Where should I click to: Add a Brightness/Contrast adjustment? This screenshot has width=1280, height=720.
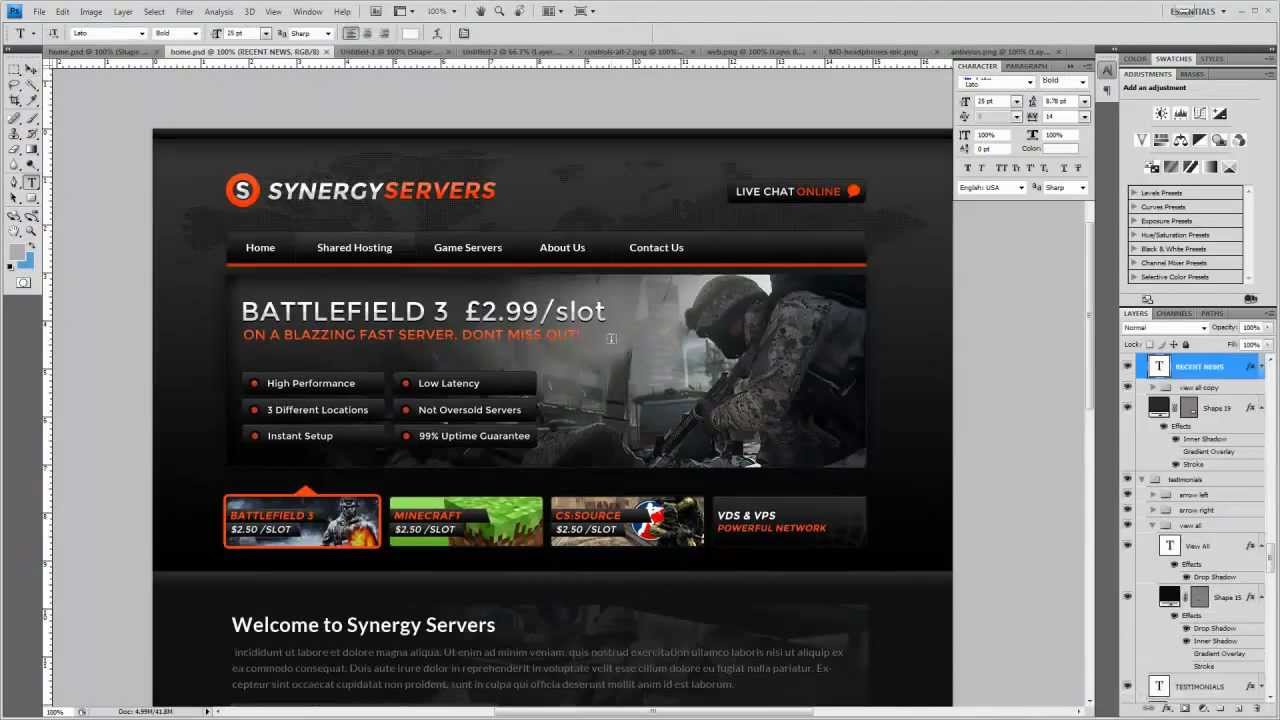tap(1161, 114)
